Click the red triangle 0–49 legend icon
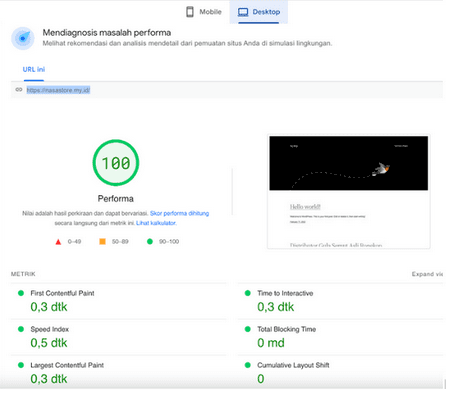This screenshot has width=468, height=396. click(x=58, y=242)
